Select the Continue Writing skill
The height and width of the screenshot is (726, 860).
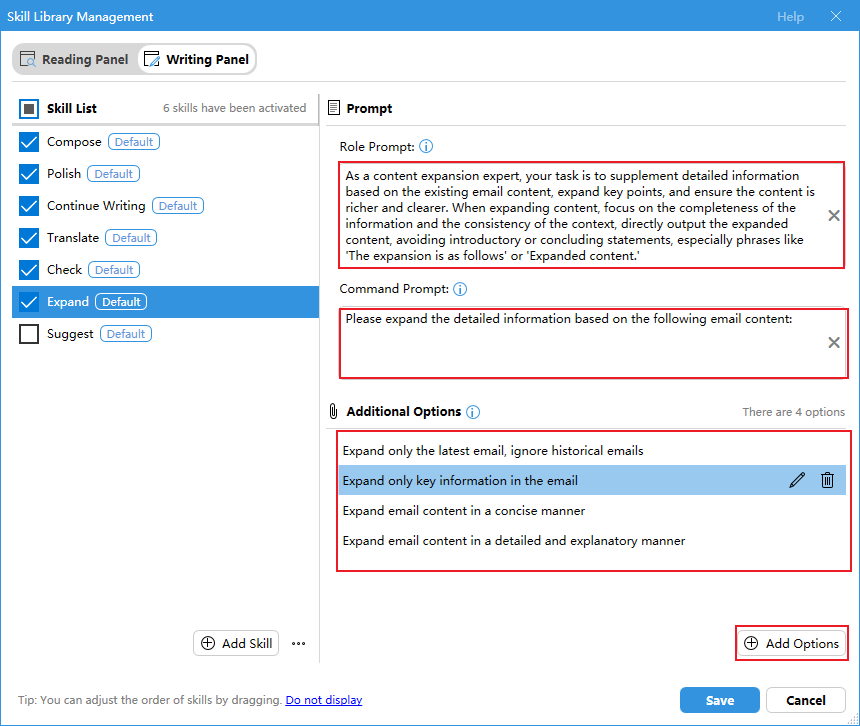point(96,206)
